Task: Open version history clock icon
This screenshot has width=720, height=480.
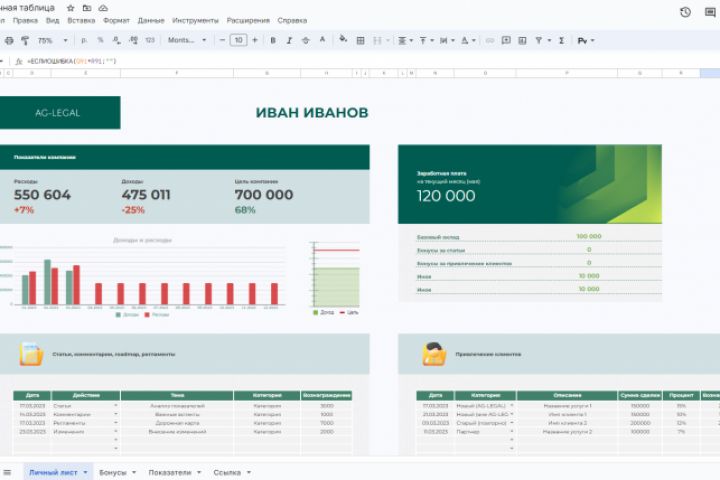Action: coord(685,12)
